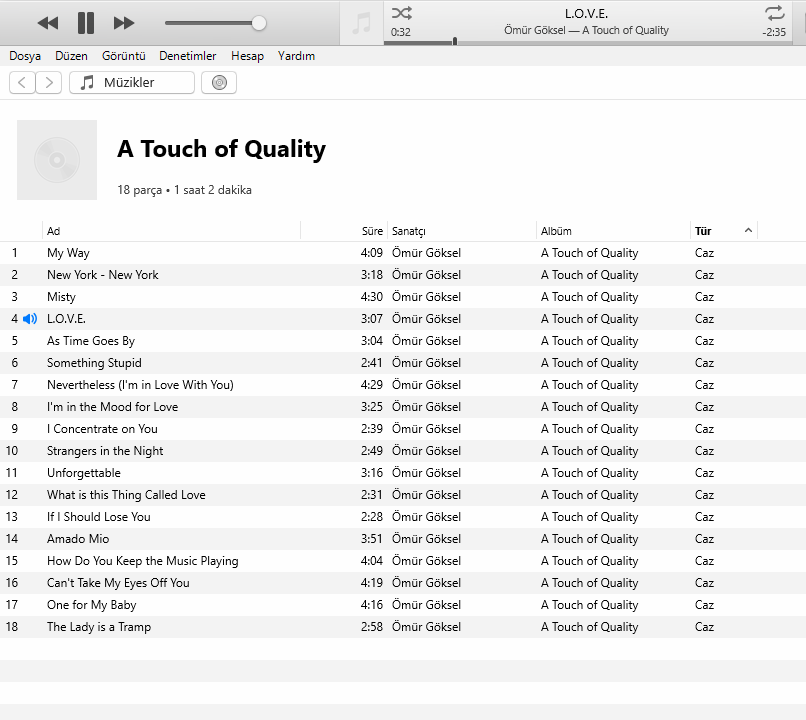
Task: Click duration 2:58 of The Lady is a Tramp
Action: (x=372, y=627)
